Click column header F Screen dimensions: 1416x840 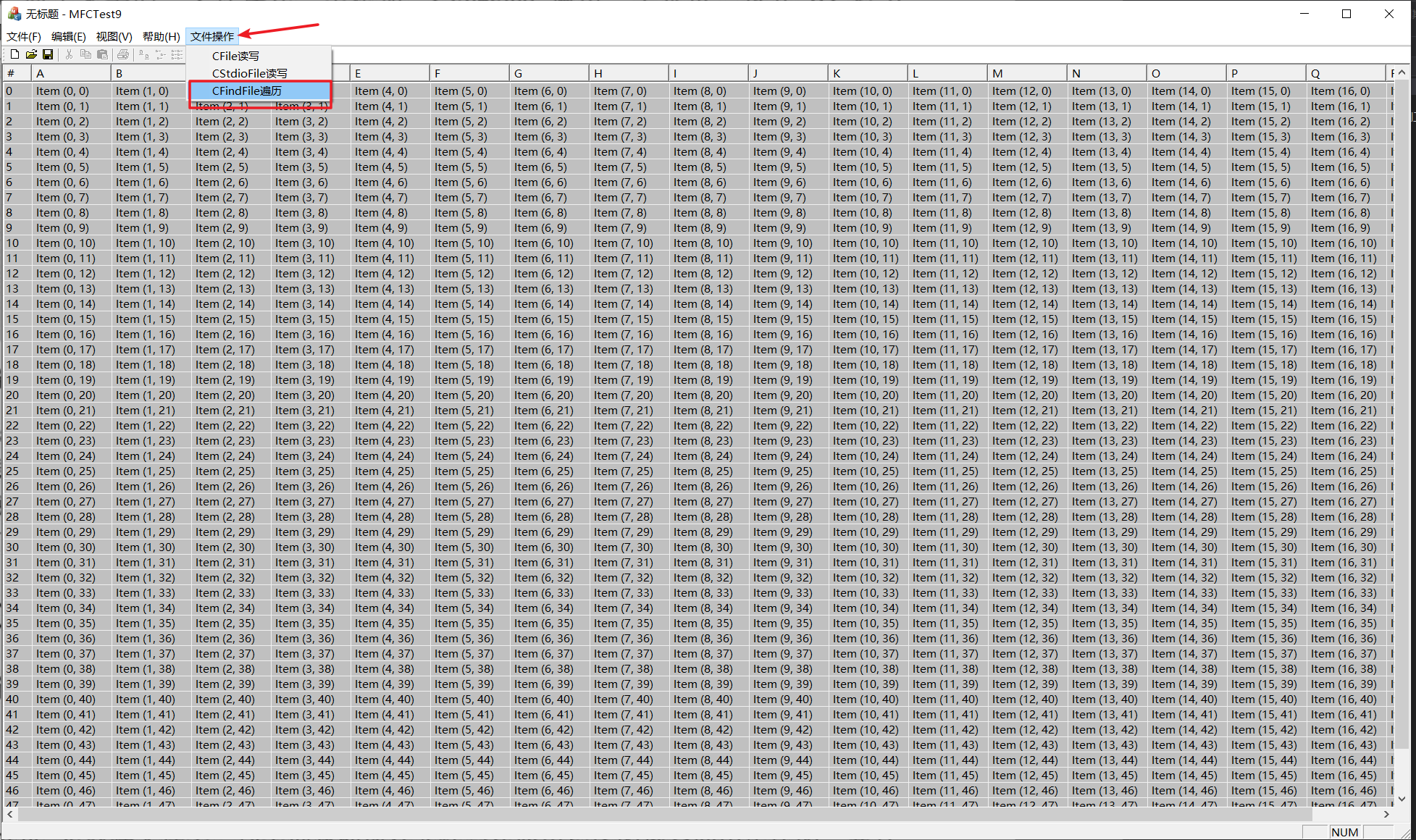468,73
